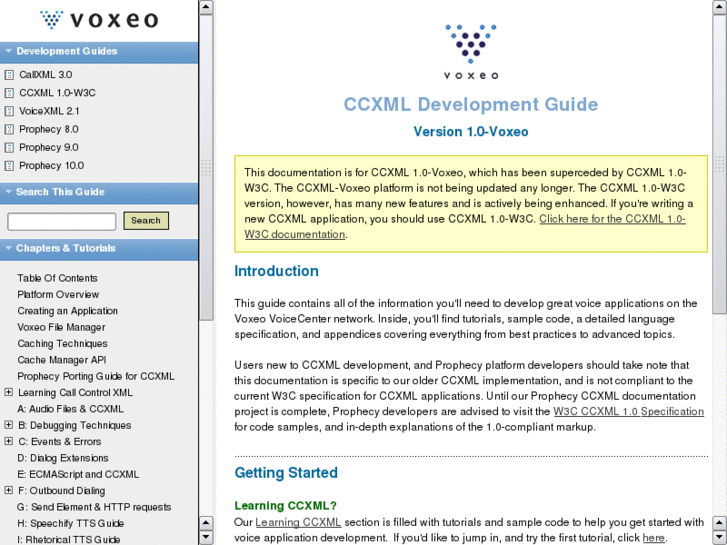This screenshot has height=545, width=727.
Task: Open the CCXML 1.0-W3C guide
Action: click(x=57, y=93)
